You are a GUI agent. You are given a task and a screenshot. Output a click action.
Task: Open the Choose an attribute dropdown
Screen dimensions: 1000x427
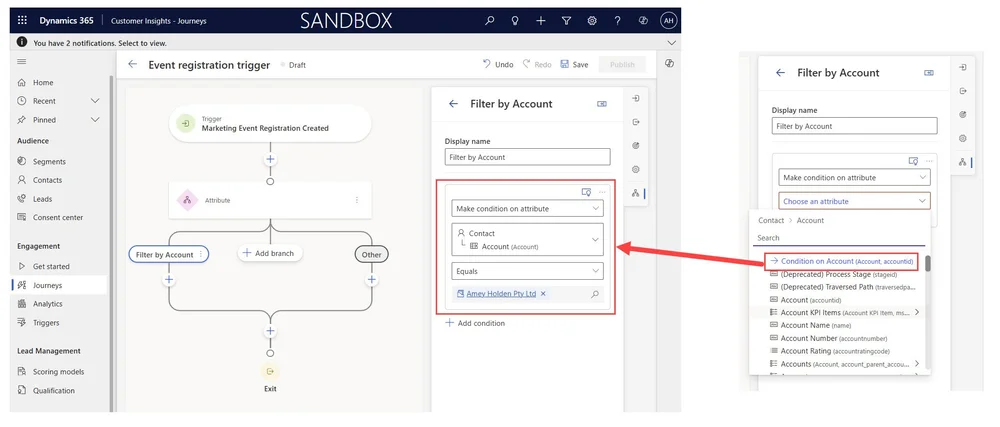pyautogui.click(x=854, y=201)
